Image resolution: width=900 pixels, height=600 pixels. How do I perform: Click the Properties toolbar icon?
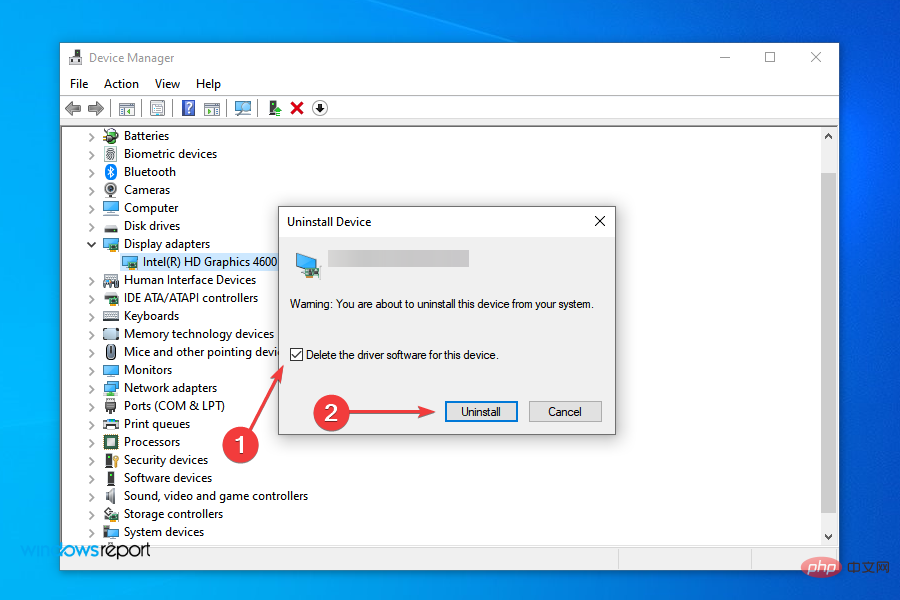pos(157,108)
